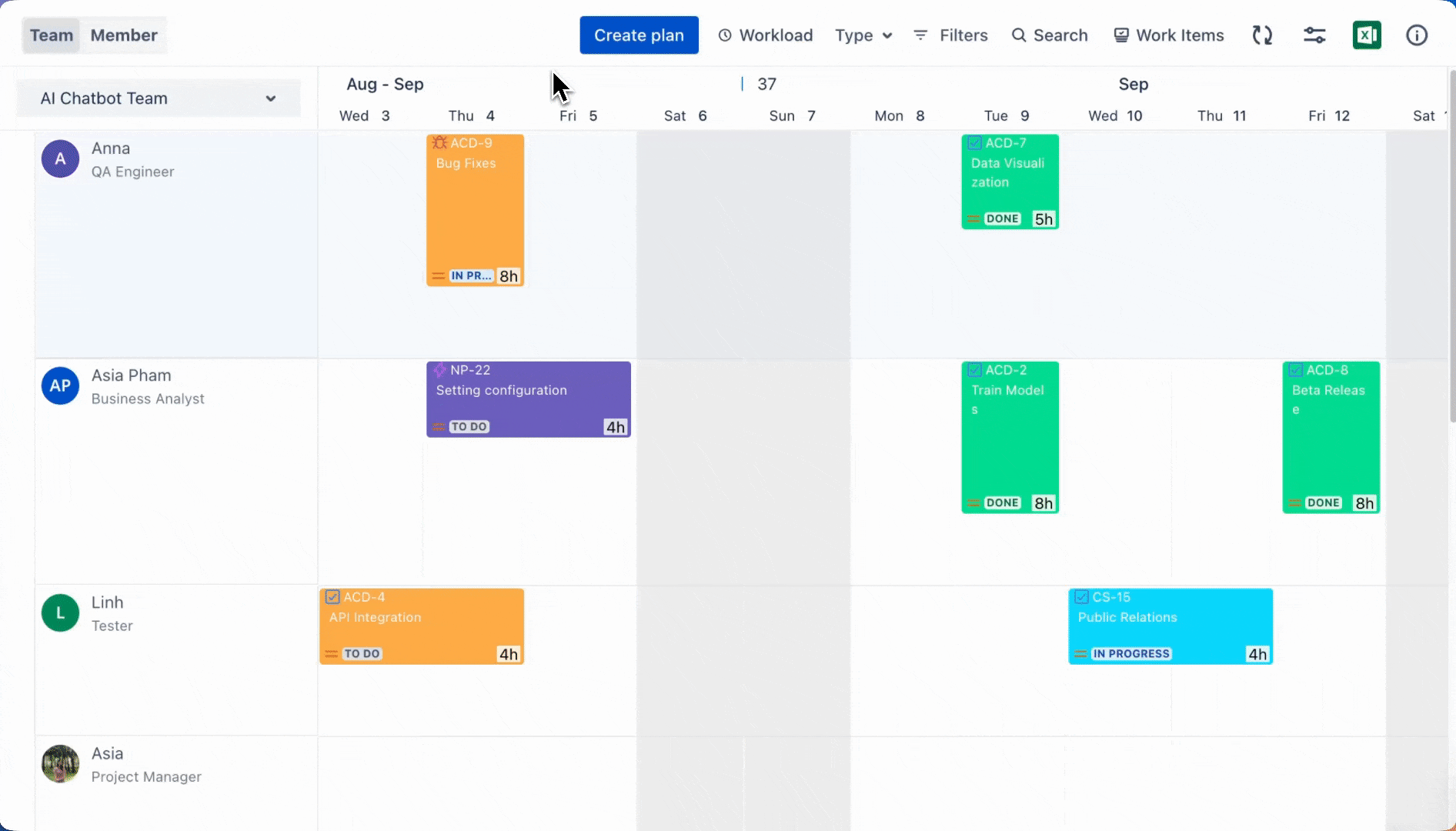The image size is (1456, 831).
Task: Click Asia Pham's AP avatar
Action: coord(60,386)
